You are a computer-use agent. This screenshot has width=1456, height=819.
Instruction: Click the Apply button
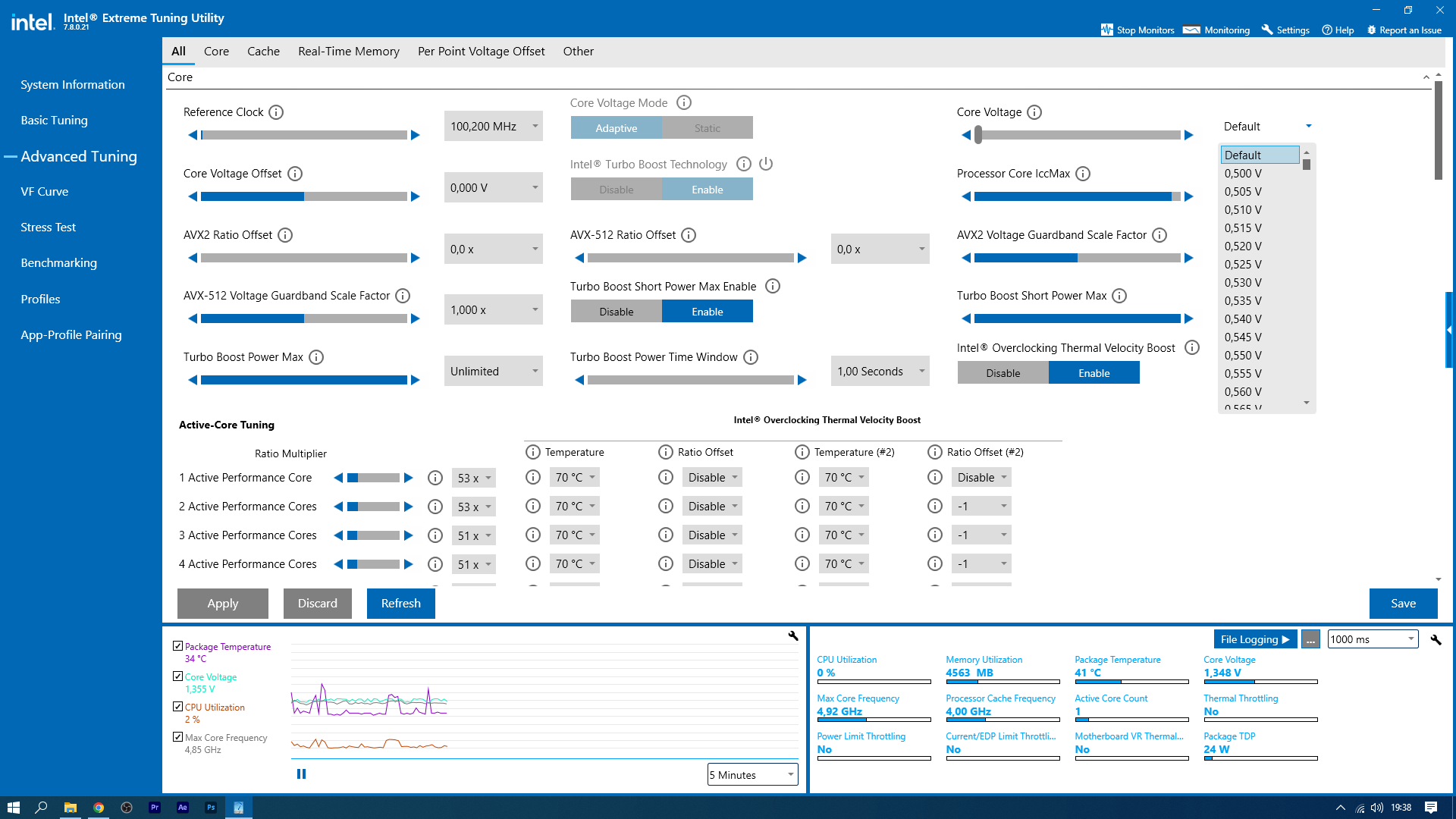point(222,604)
